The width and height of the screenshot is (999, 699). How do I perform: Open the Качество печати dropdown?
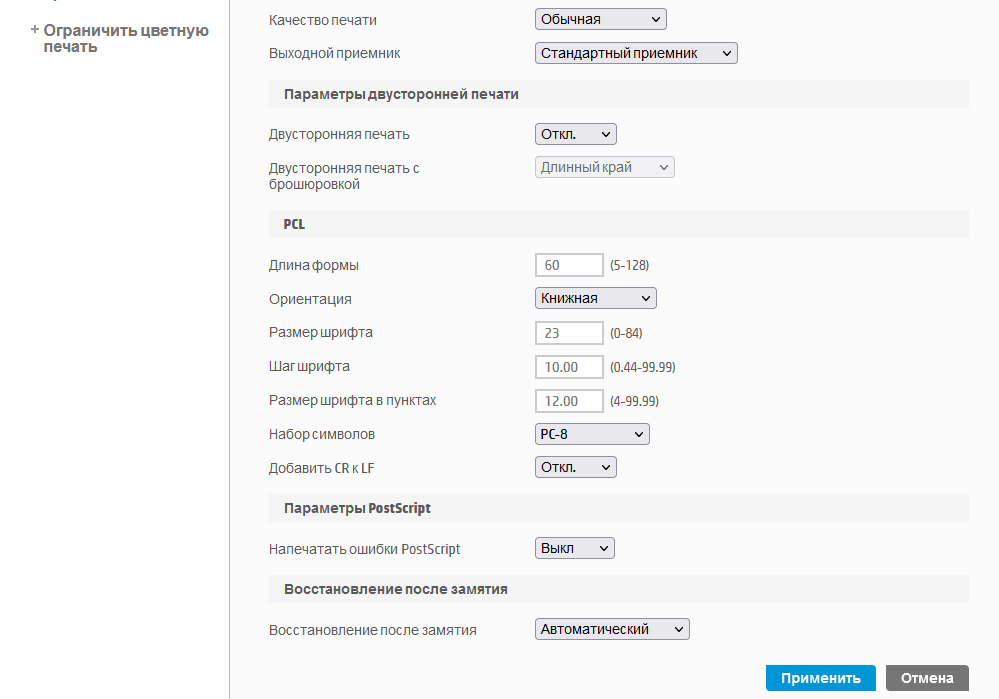(600, 19)
